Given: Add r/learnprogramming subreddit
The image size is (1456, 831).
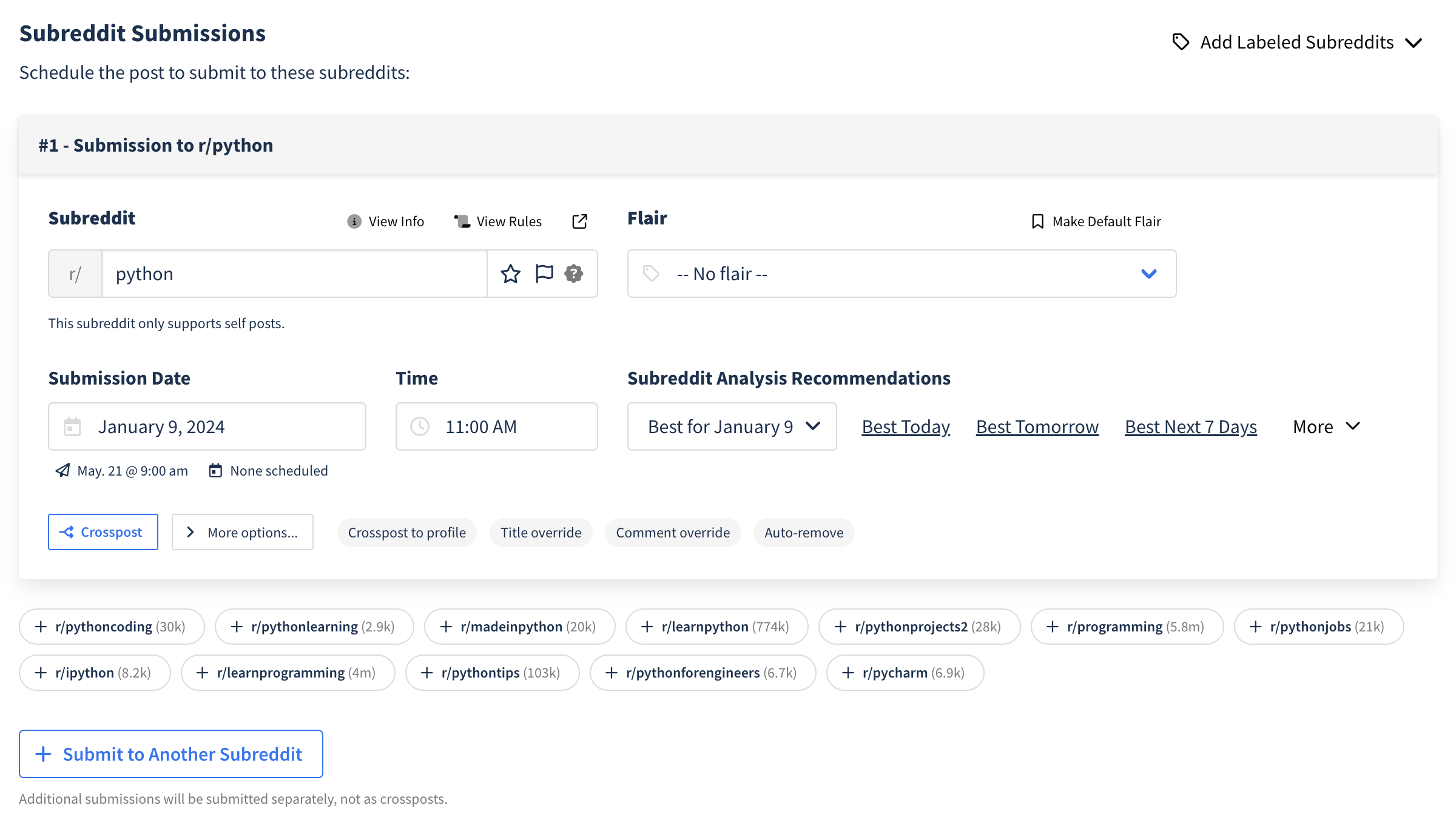Looking at the screenshot, I should click(x=288, y=673).
